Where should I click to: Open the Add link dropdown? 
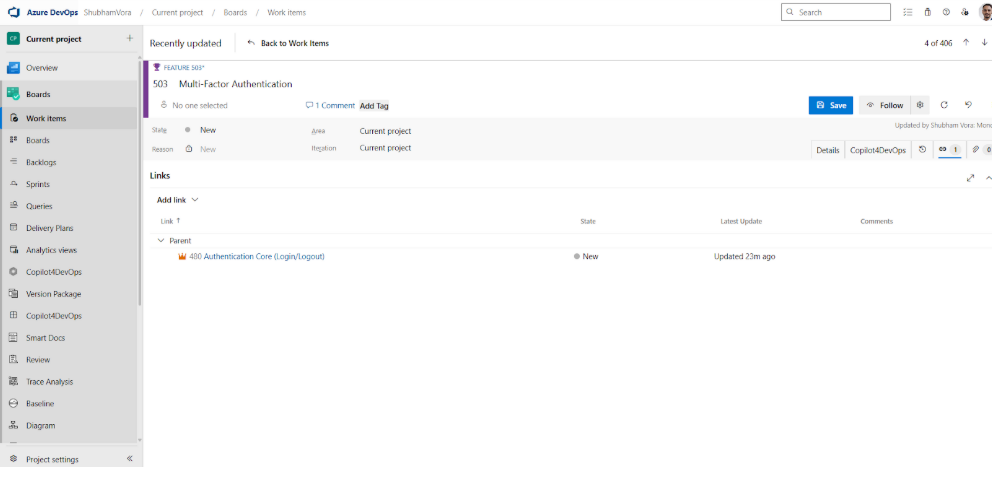[x=178, y=200]
